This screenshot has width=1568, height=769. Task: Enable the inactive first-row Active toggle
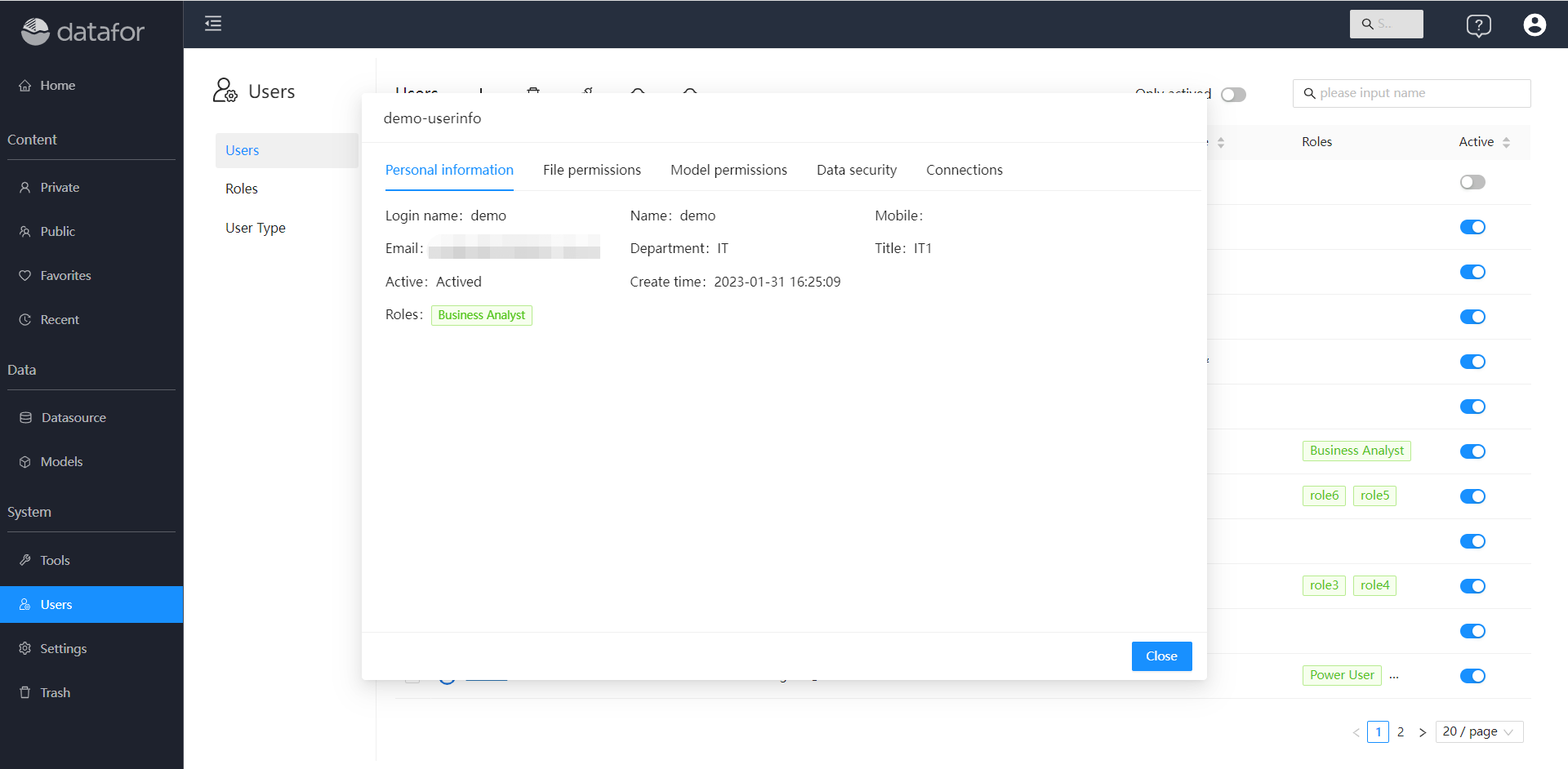[1472, 182]
